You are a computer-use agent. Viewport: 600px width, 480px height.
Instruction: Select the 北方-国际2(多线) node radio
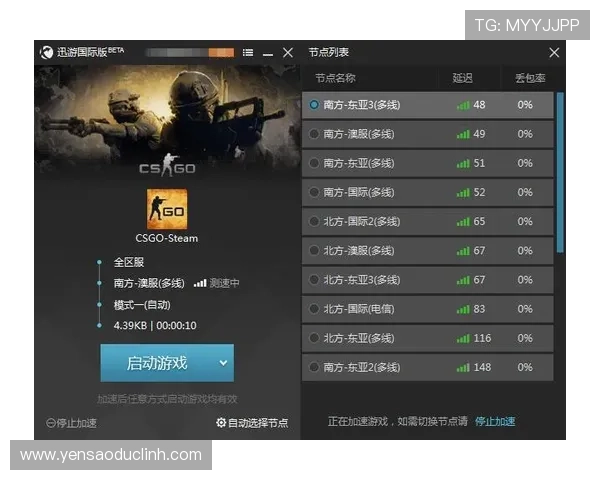(314, 221)
